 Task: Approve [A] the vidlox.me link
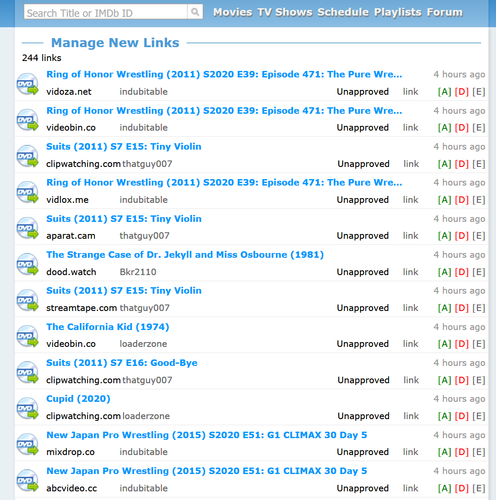coord(444,200)
